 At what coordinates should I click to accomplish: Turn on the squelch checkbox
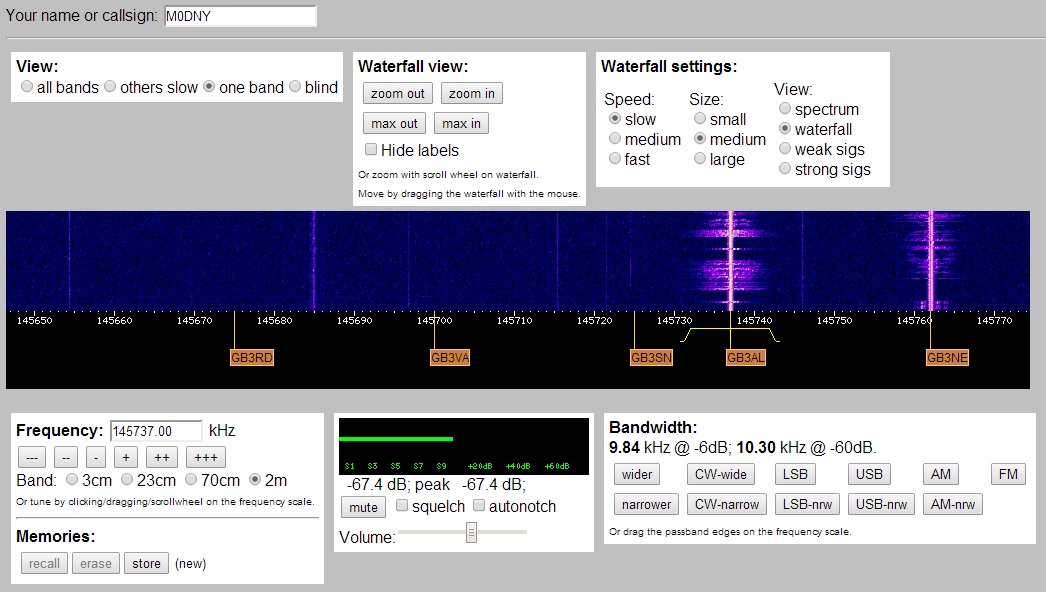click(402, 506)
